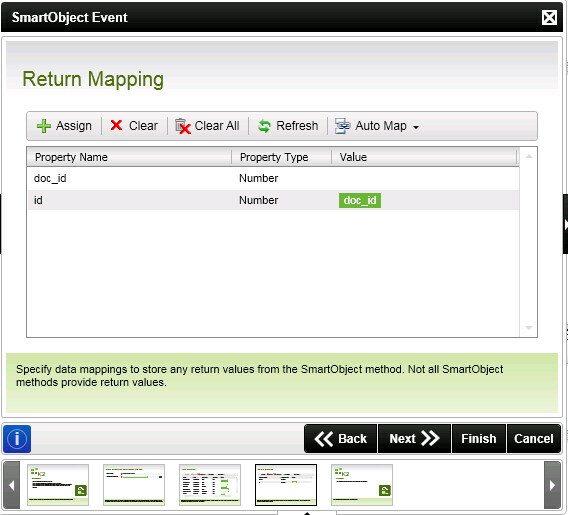568x515 pixels.
Task: Click the blue info icon
Action: click(x=17, y=439)
